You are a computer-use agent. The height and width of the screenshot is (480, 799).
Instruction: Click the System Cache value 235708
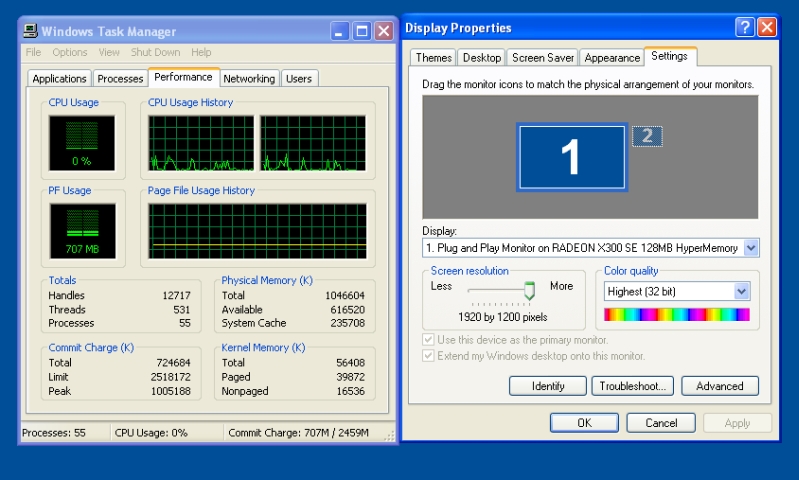348,323
